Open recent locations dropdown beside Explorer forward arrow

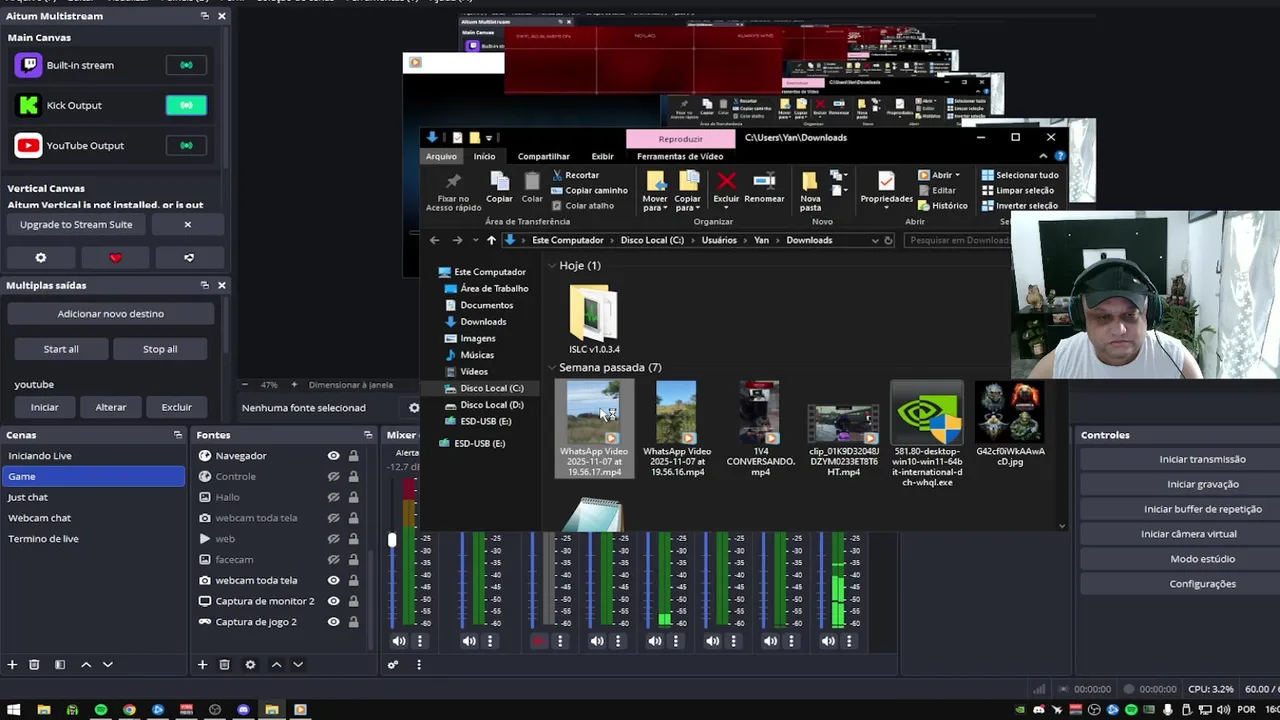click(x=474, y=240)
